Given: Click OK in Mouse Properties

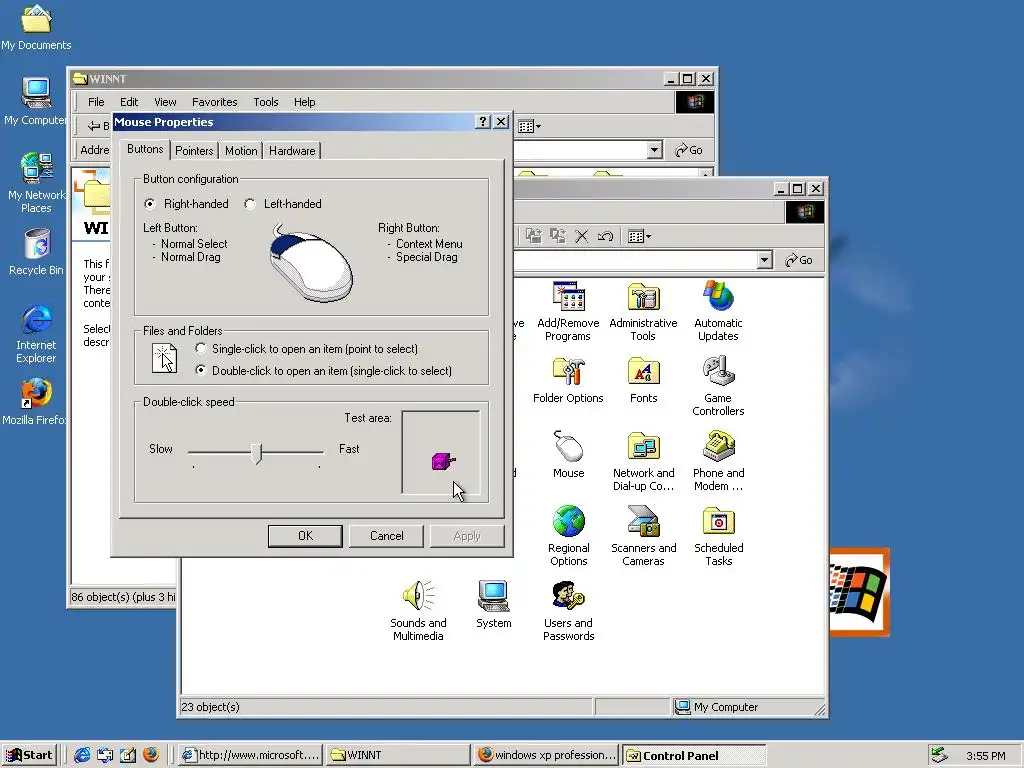Looking at the screenshot, I should [305, 536].
